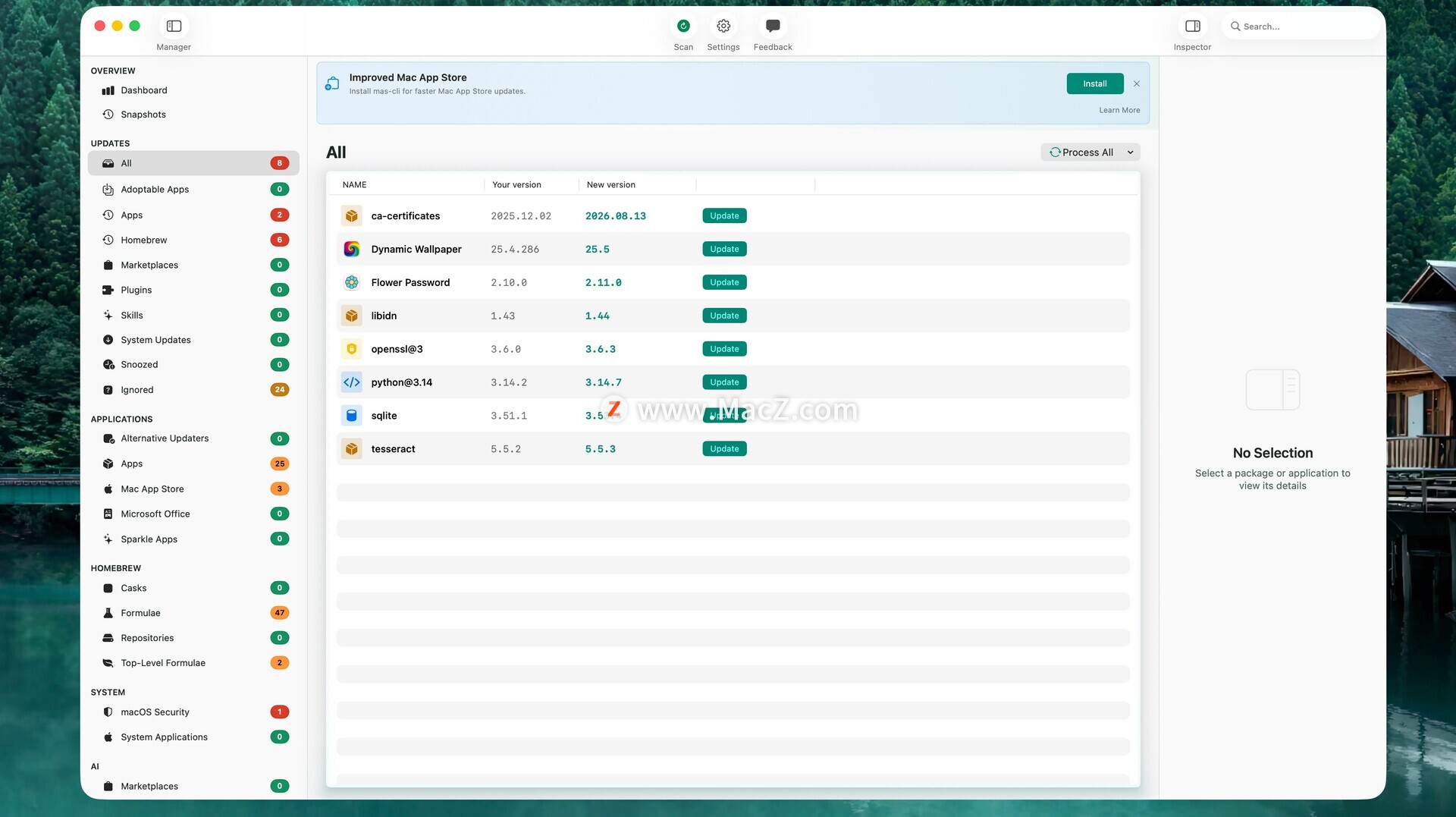Click the Homebrew updates icon
This screenshot has width=1456, height=817.
(x=108, y=240)
